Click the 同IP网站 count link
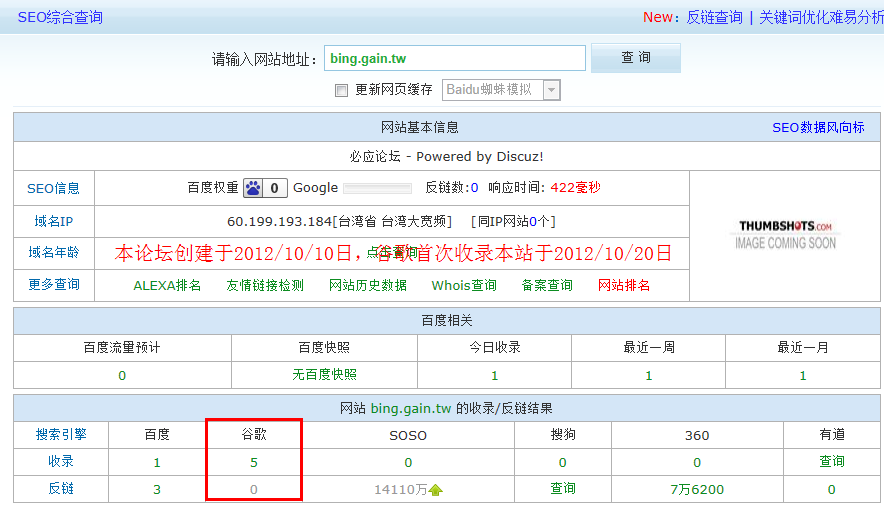 pos(533,221)
